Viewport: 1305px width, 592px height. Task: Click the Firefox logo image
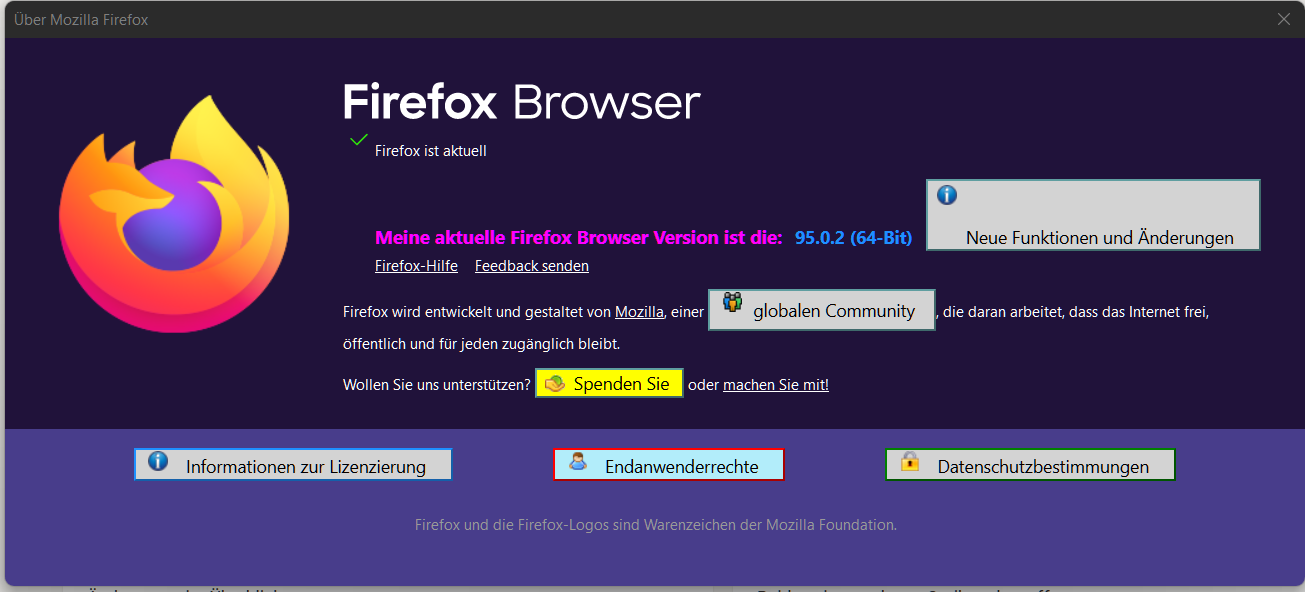click(x=174, y=213)
